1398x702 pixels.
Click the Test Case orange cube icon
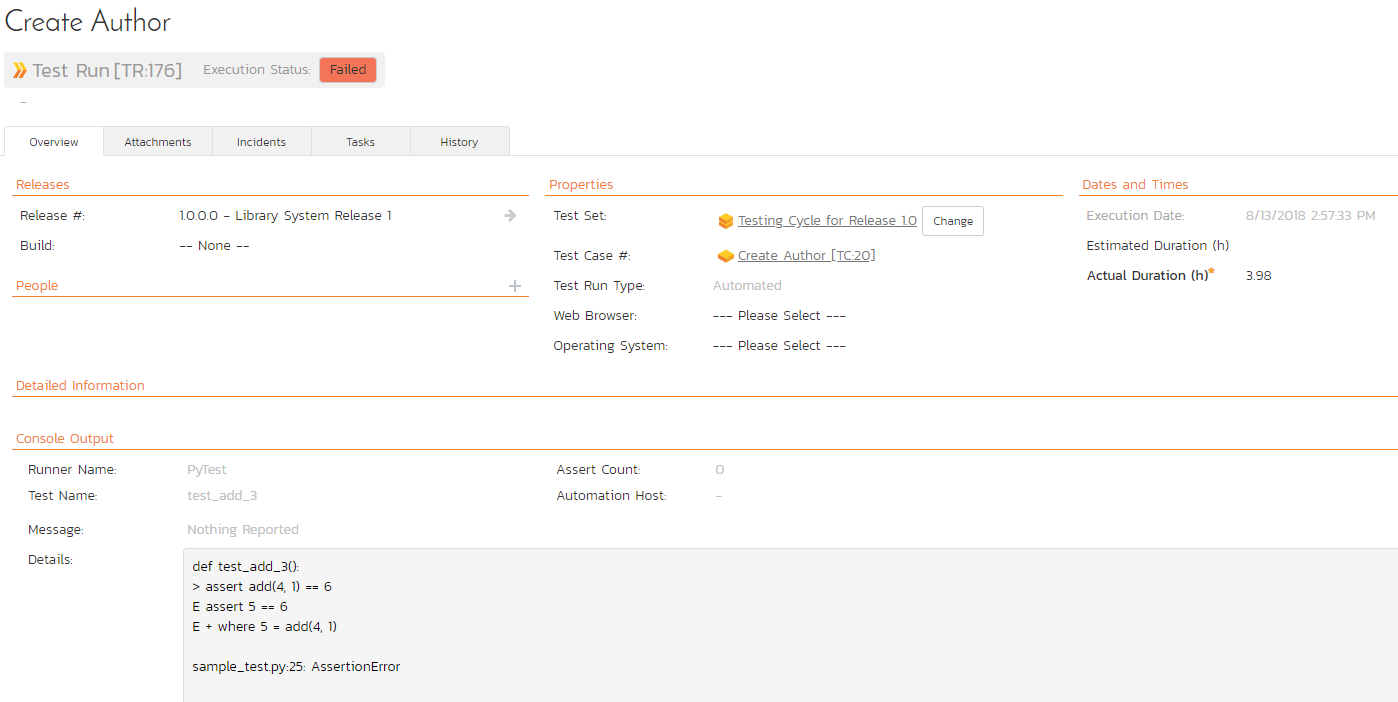click(x=726, y=256)
